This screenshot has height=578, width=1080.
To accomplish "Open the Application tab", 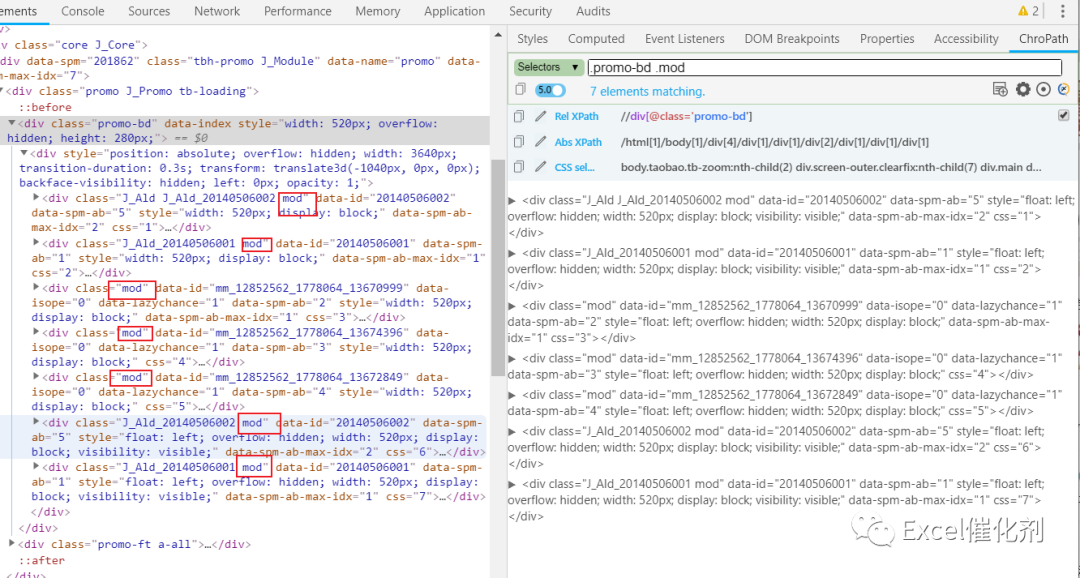I will pyautogui.click(x=455, y=11).
